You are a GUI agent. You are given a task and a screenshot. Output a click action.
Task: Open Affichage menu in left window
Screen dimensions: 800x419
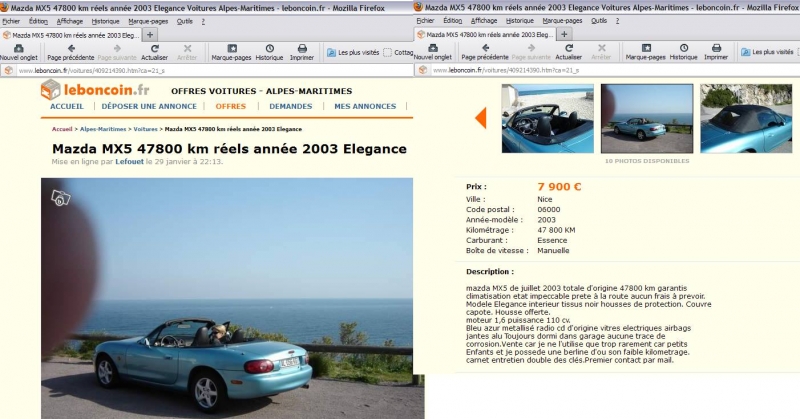(69, 21)
